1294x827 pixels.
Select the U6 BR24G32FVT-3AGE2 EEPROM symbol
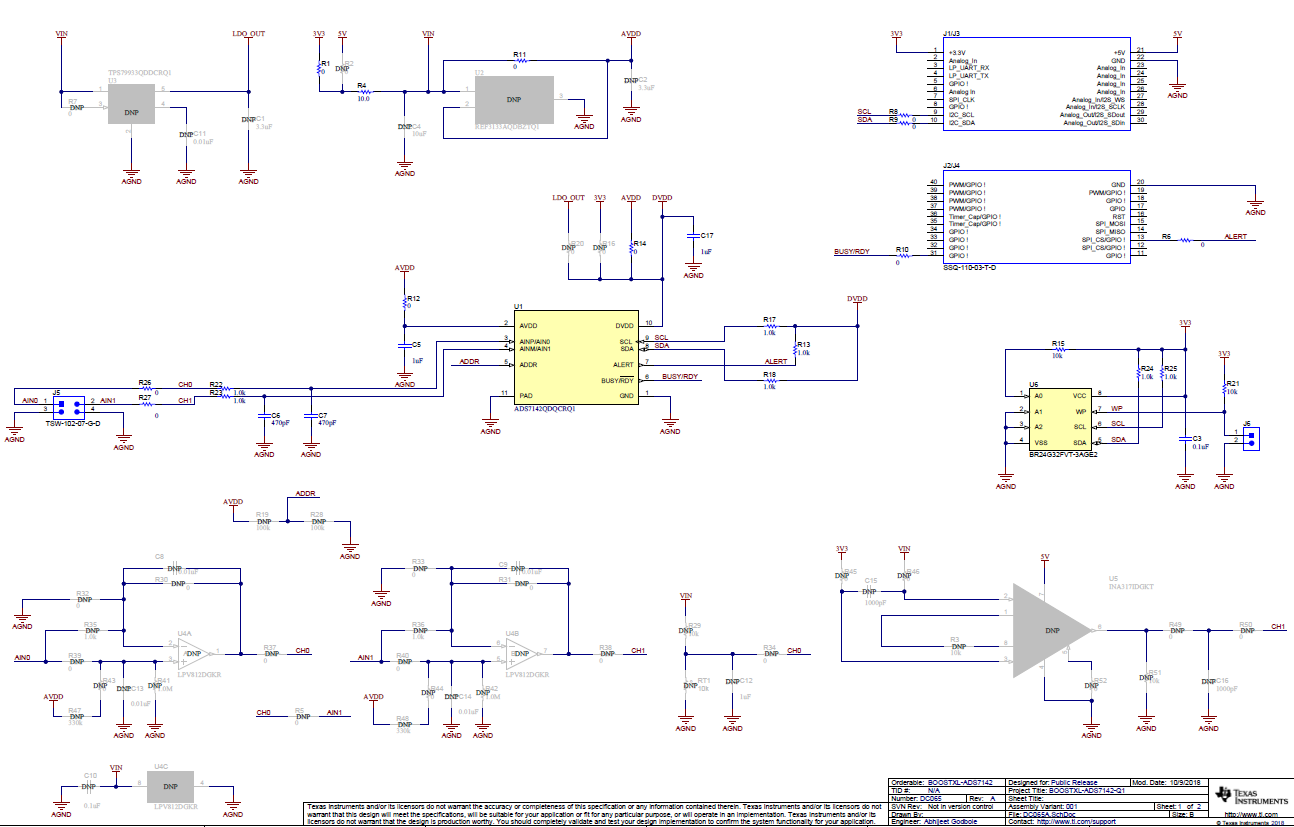tap(1062, 419)
